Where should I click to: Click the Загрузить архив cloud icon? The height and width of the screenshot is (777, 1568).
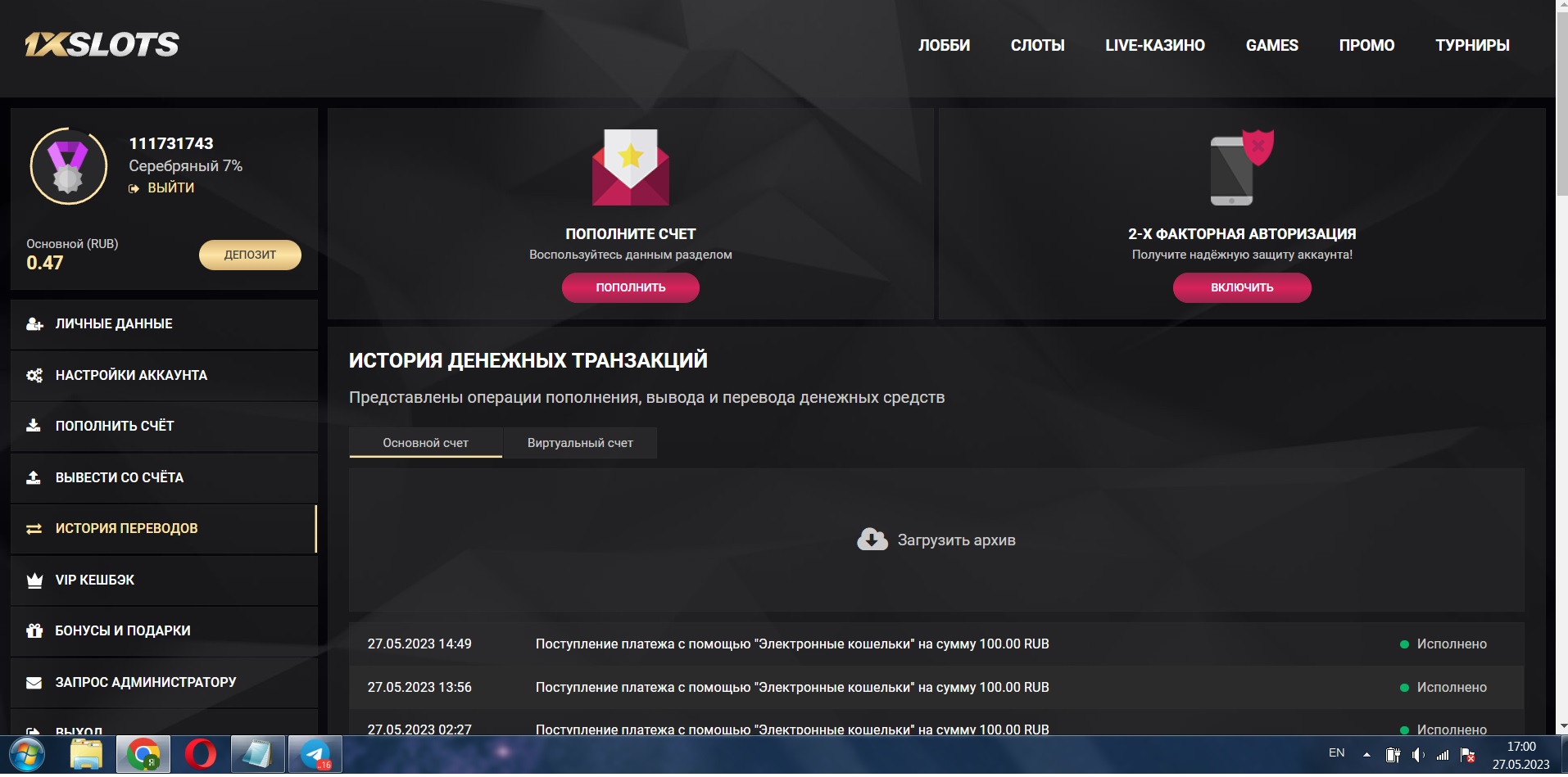click(x=872, y=539)
